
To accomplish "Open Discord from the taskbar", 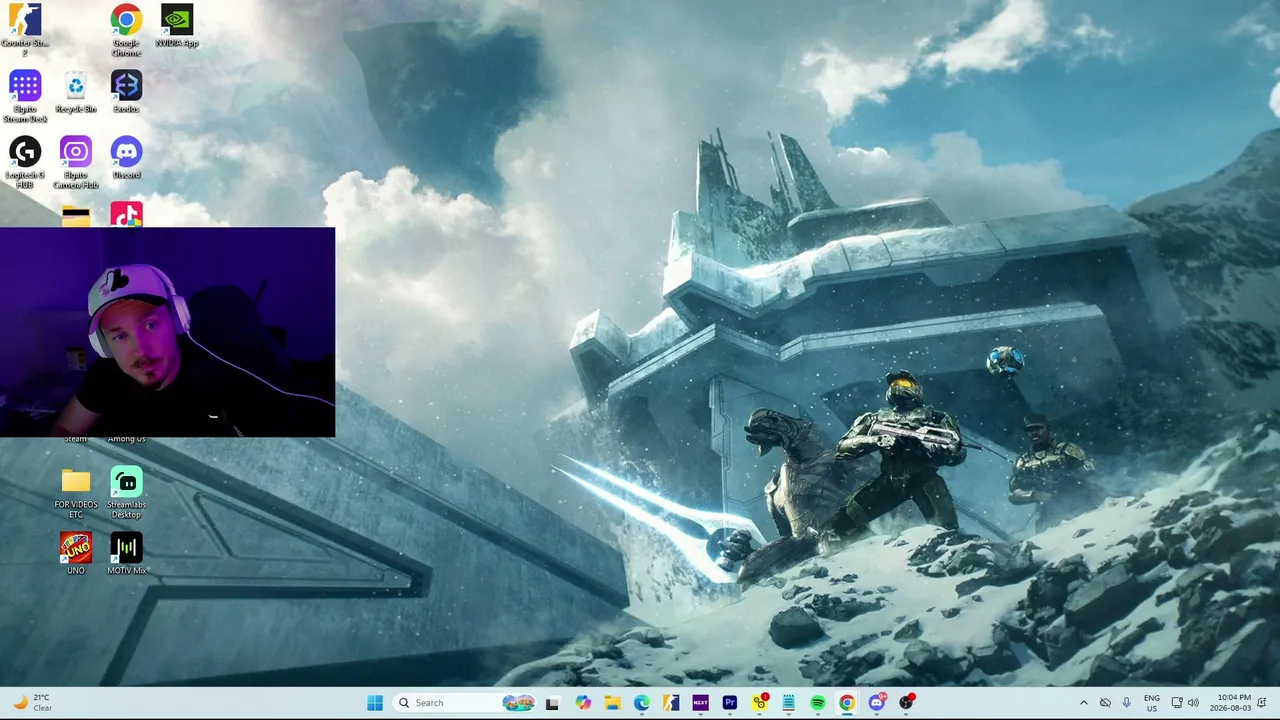I will coord(877,703).
